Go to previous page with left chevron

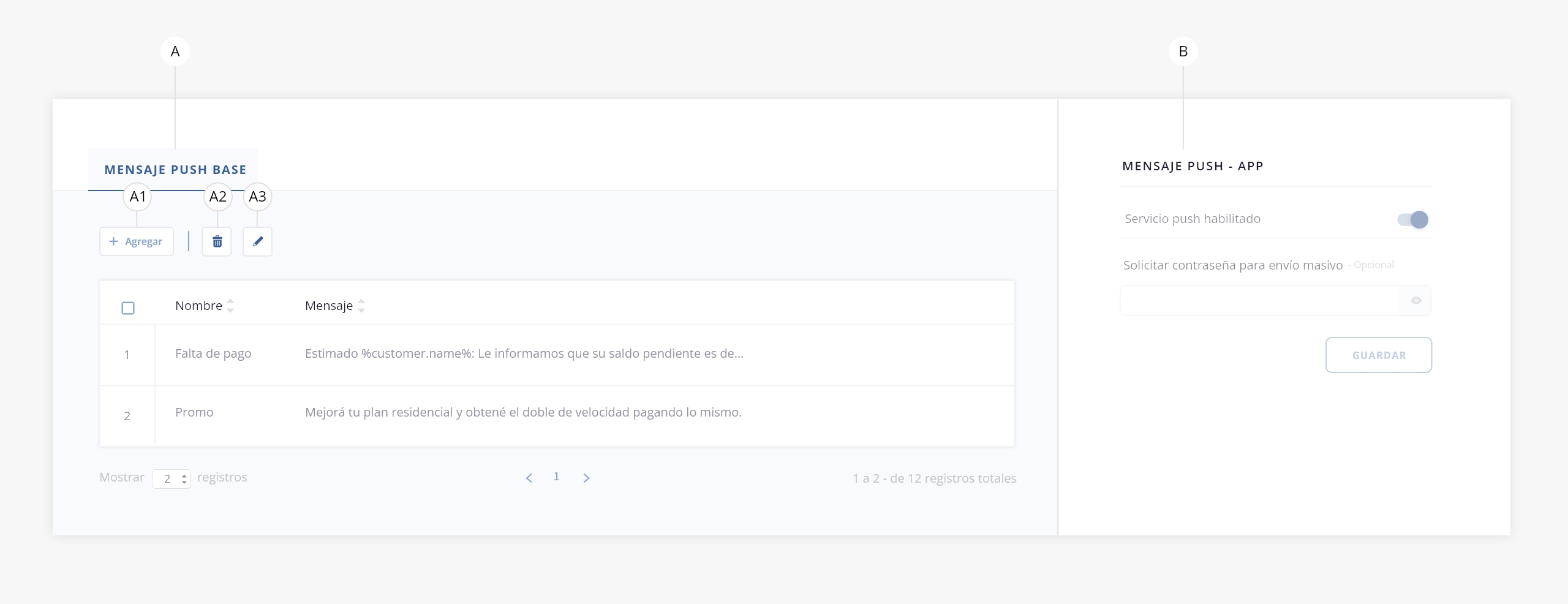coord(529,478)
